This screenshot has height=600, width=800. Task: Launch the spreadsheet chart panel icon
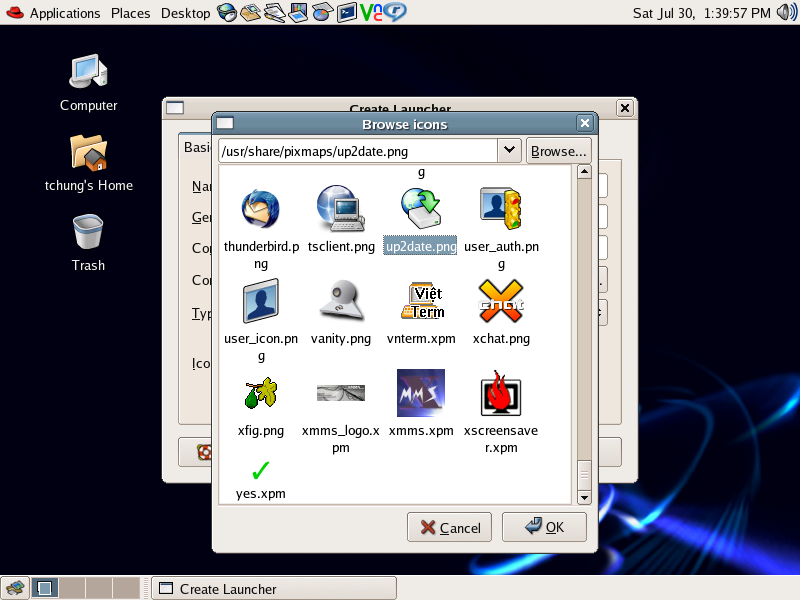click(322, 12)
